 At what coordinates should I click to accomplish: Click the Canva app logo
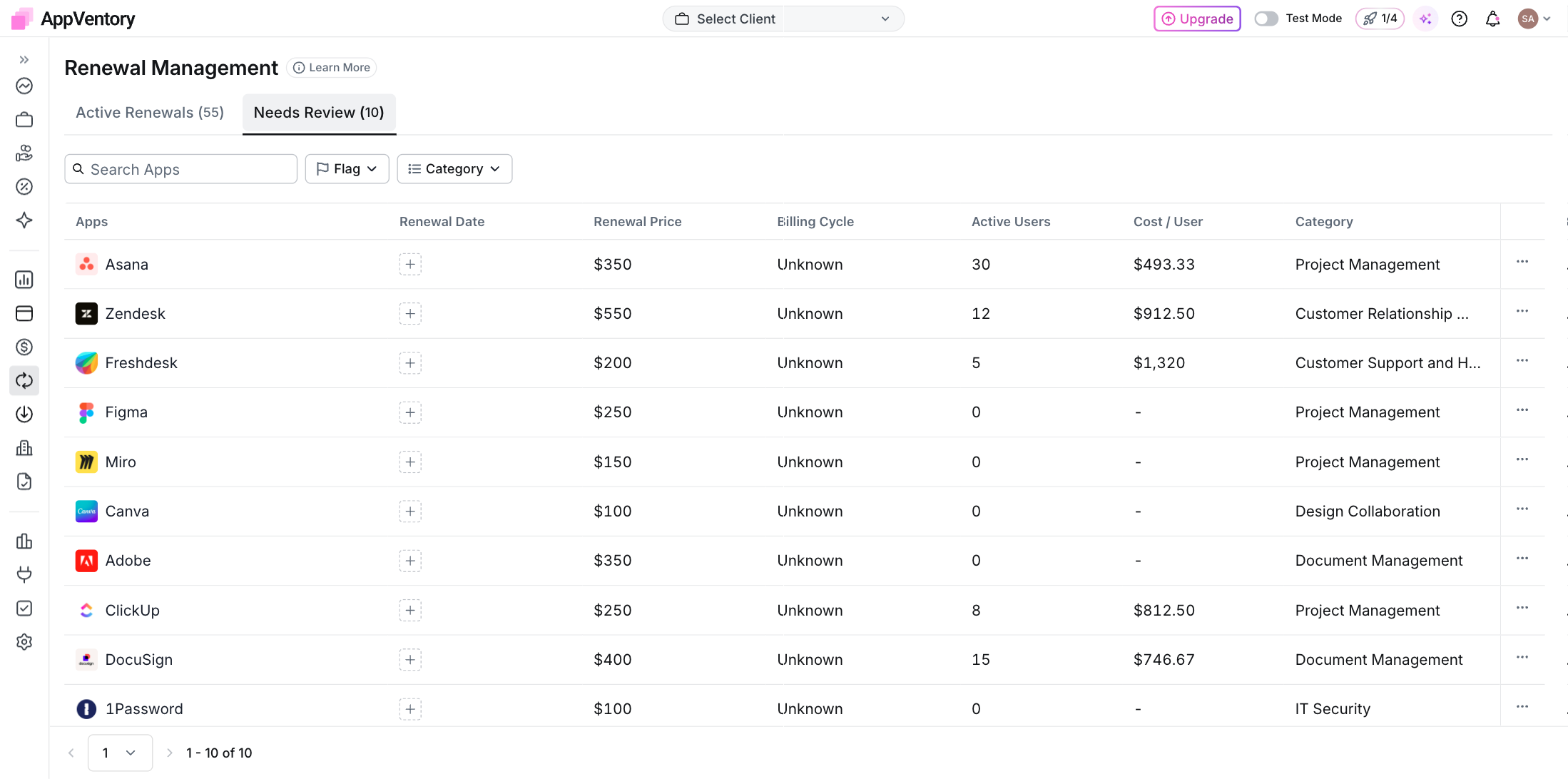point(86,511)
